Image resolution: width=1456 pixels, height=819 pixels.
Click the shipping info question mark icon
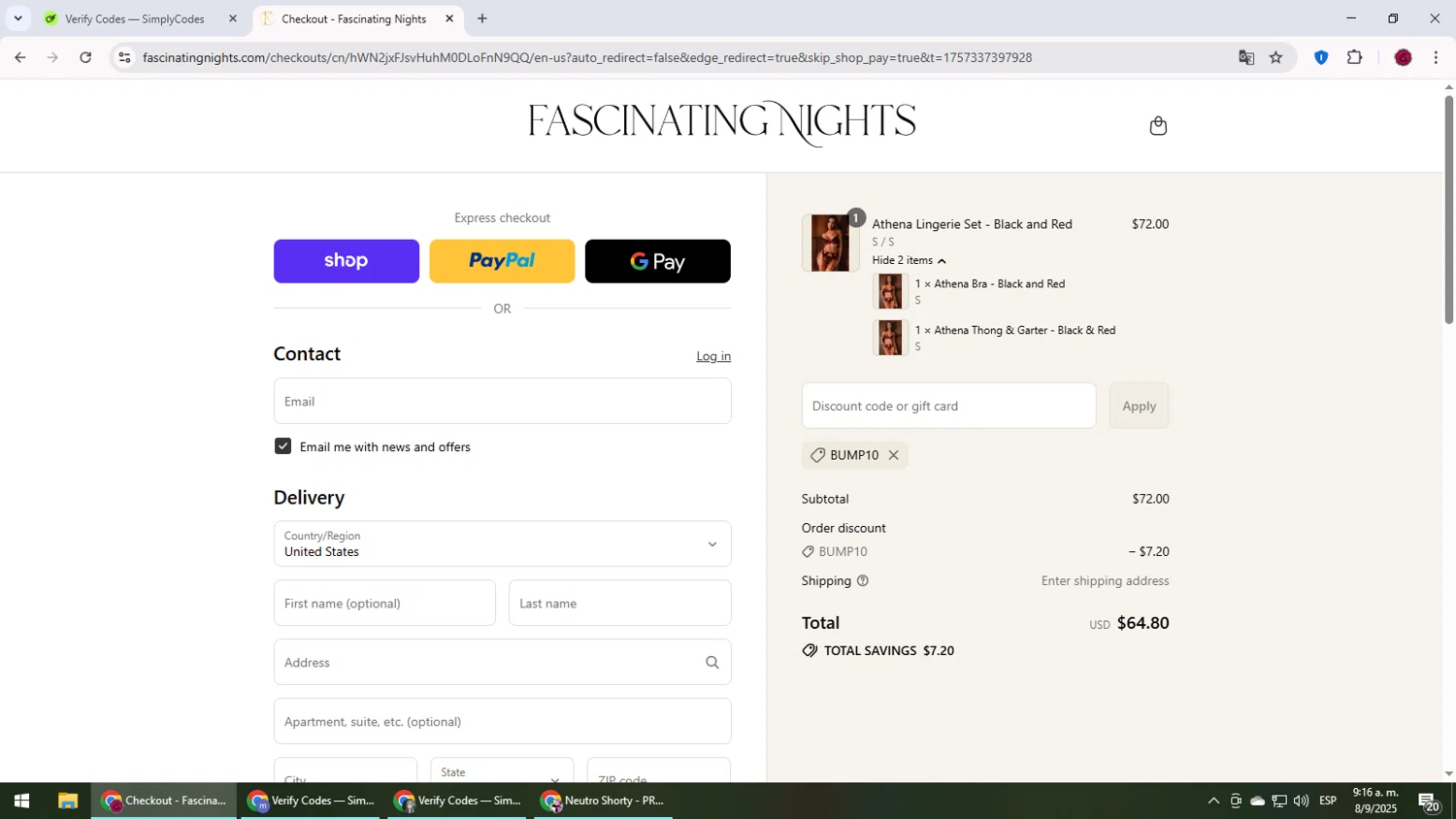(x=863, y=581)
